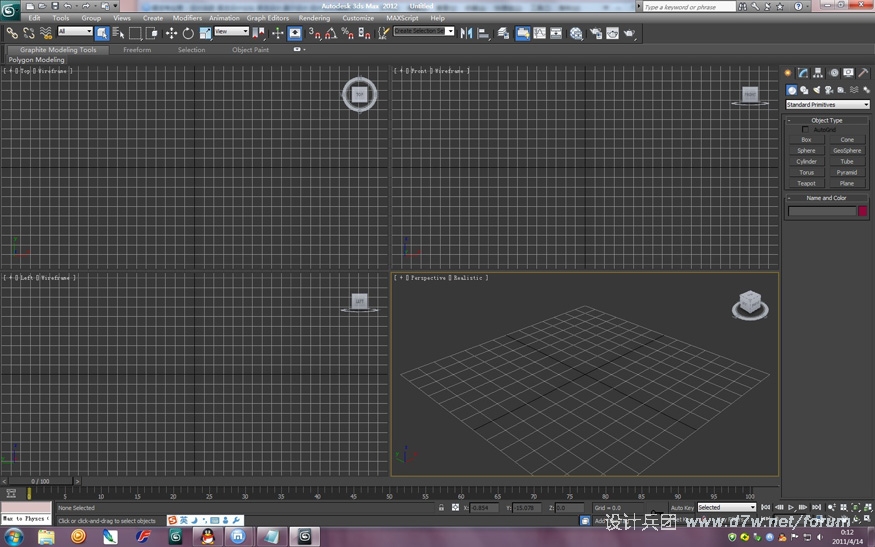Click the Select and Manipulate icon
The height and width of the screenshot is (547, 875).
tap(277, 33)
